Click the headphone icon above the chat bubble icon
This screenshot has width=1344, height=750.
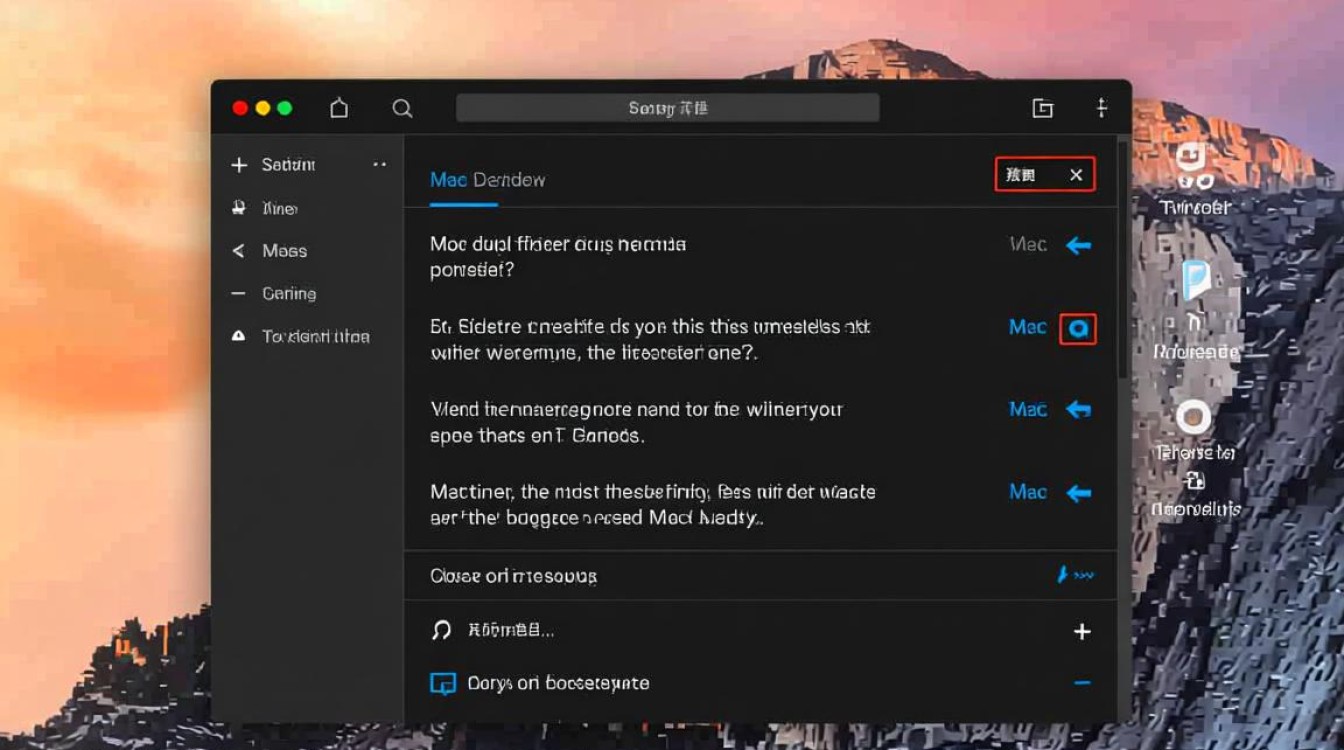point(442,631)
